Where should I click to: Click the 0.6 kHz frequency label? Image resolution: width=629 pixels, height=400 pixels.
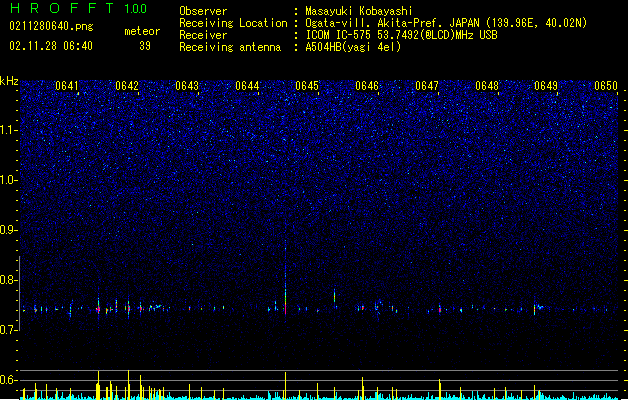coord(9,380)
